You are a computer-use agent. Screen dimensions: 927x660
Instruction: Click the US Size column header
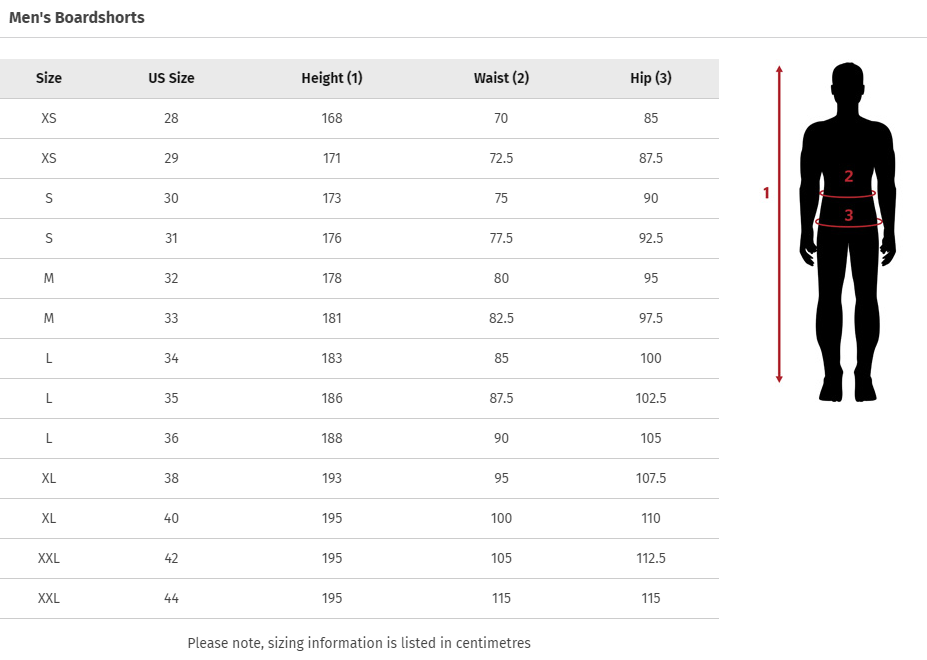pyautogui.click(x=171, y=78)
